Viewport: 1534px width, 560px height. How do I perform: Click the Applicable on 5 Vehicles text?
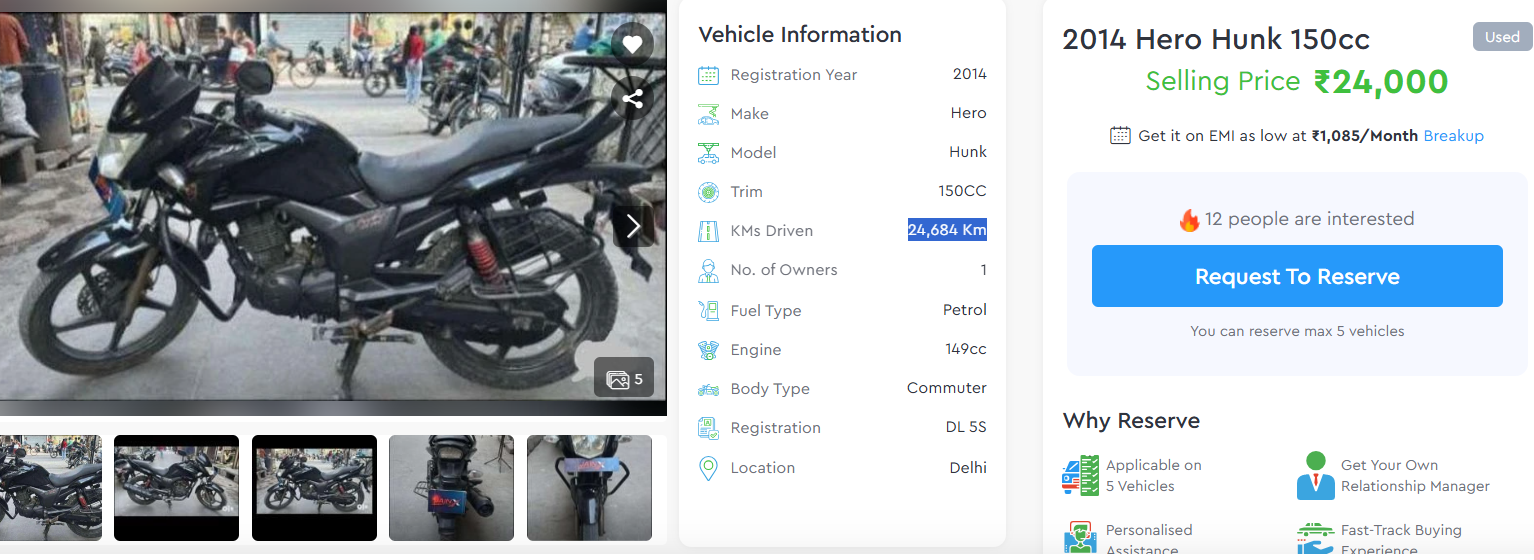click(x=1154, y=476)
